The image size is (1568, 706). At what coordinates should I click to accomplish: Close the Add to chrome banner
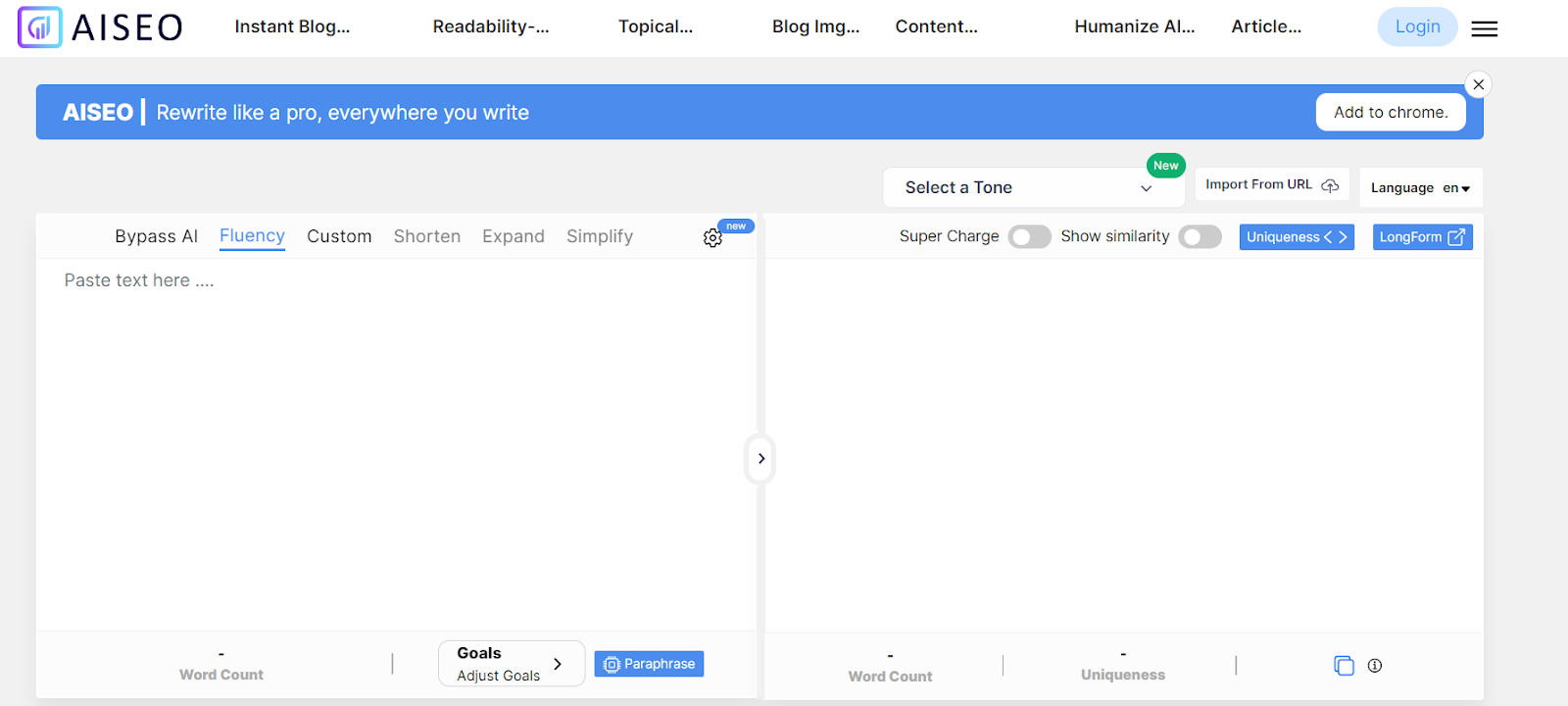(x=1479, y=84)
